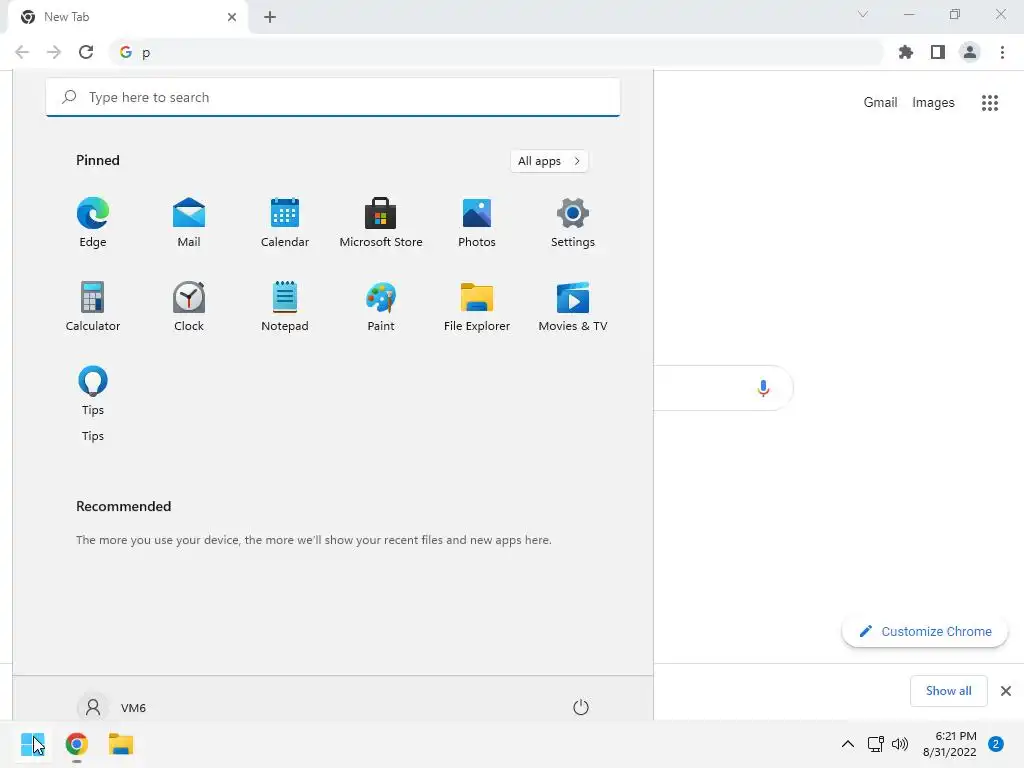
Task: Click Show all downloads button
Action: pyautogui.click(x=948, y=691)
